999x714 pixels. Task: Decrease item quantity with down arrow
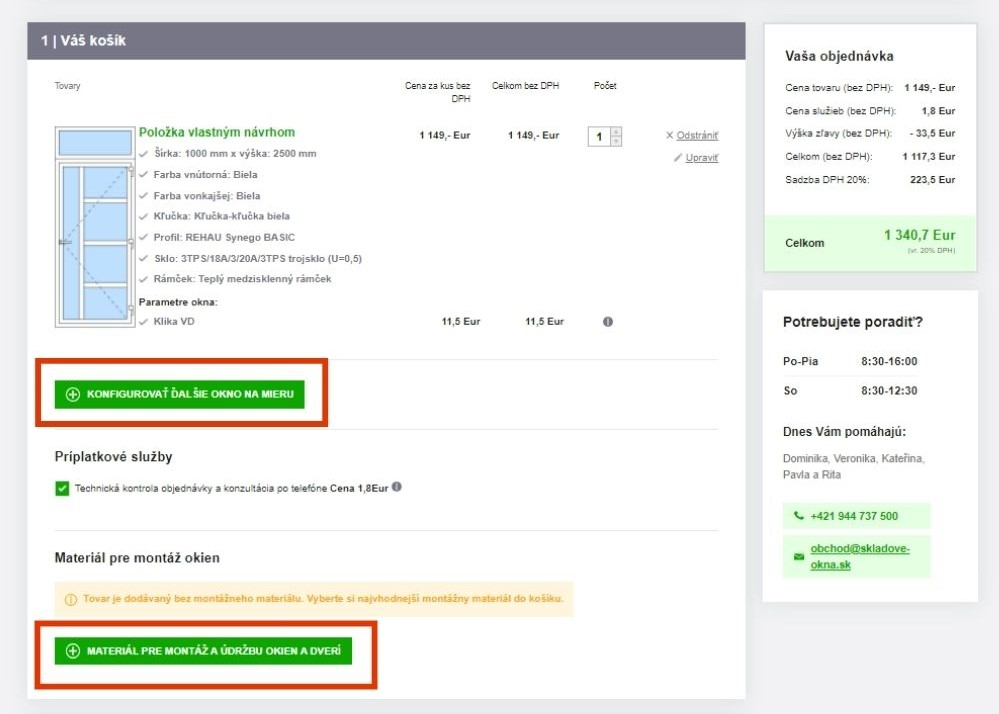tap(616, 141)
